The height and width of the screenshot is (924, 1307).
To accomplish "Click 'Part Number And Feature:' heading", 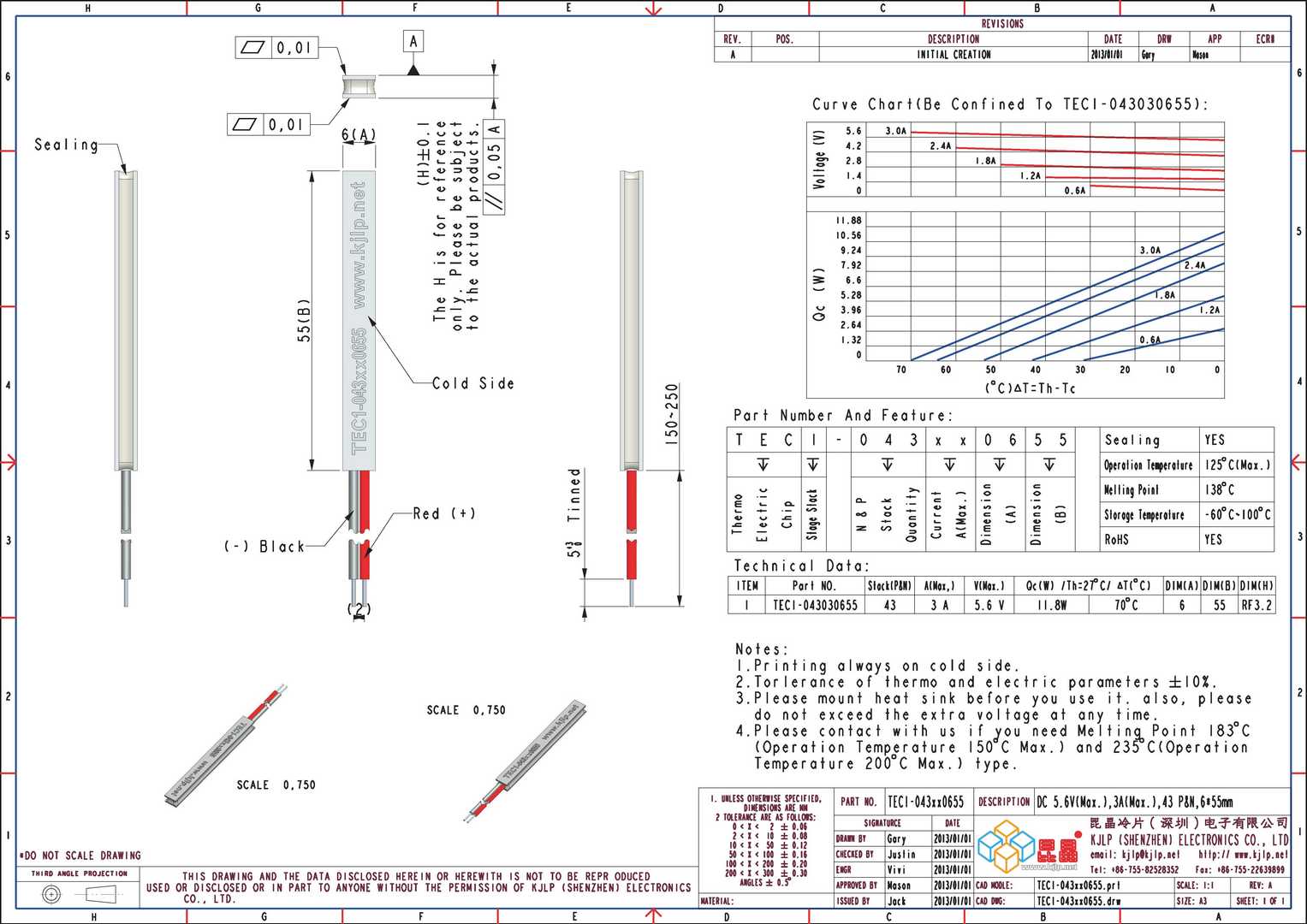I will click(842, 416).
